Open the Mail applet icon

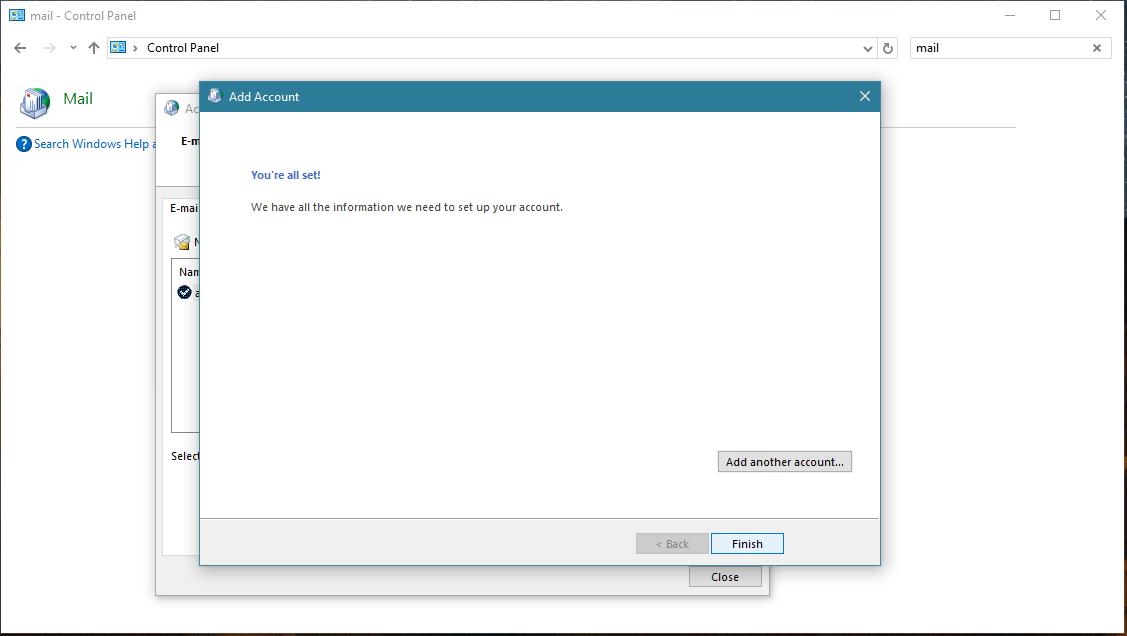click(x=35, y=101)
